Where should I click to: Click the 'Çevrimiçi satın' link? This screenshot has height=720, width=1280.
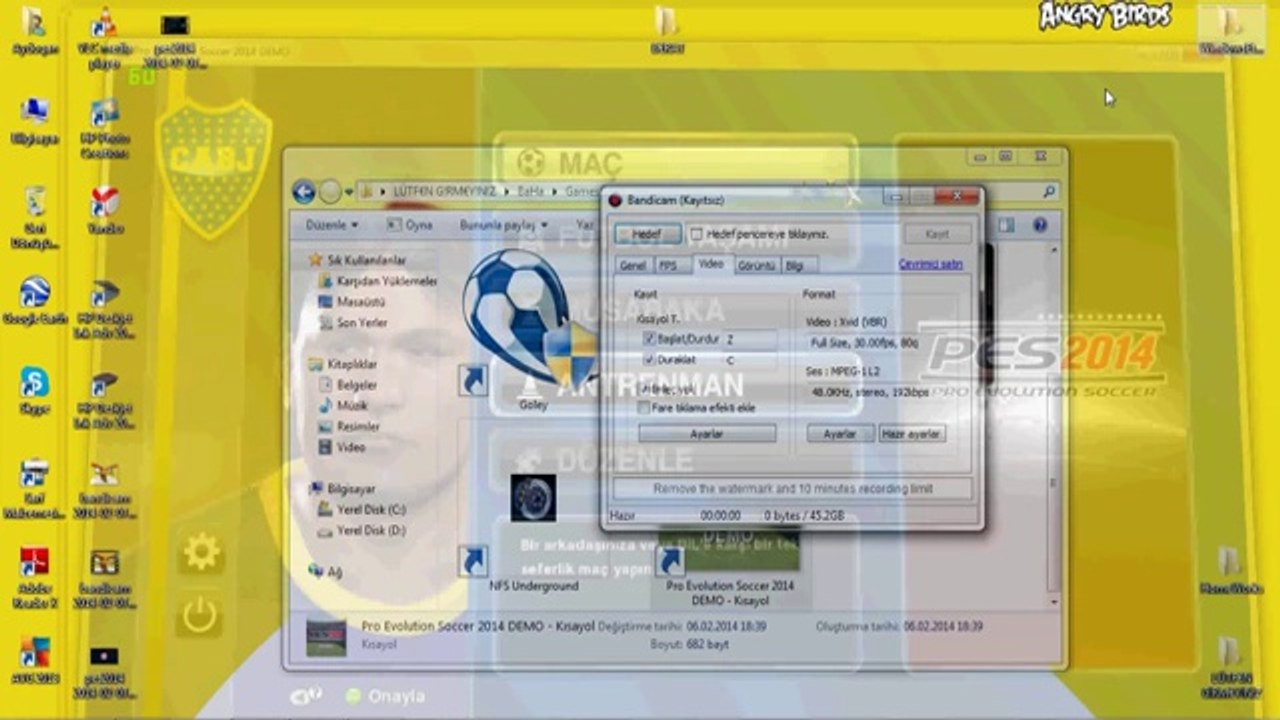click(x=930, y=265)
